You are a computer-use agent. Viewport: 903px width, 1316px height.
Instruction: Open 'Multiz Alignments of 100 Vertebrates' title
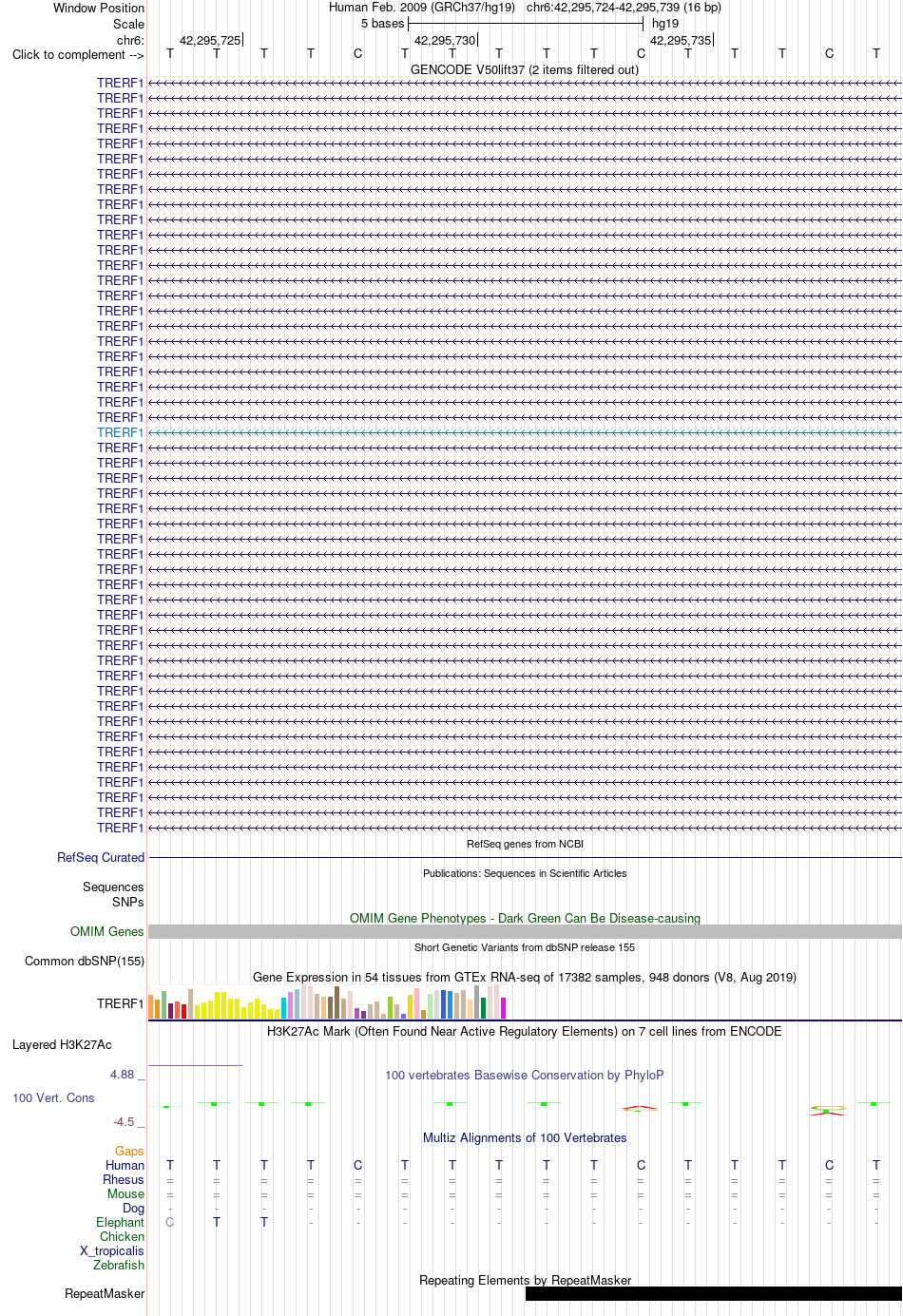click(525, 1137)
